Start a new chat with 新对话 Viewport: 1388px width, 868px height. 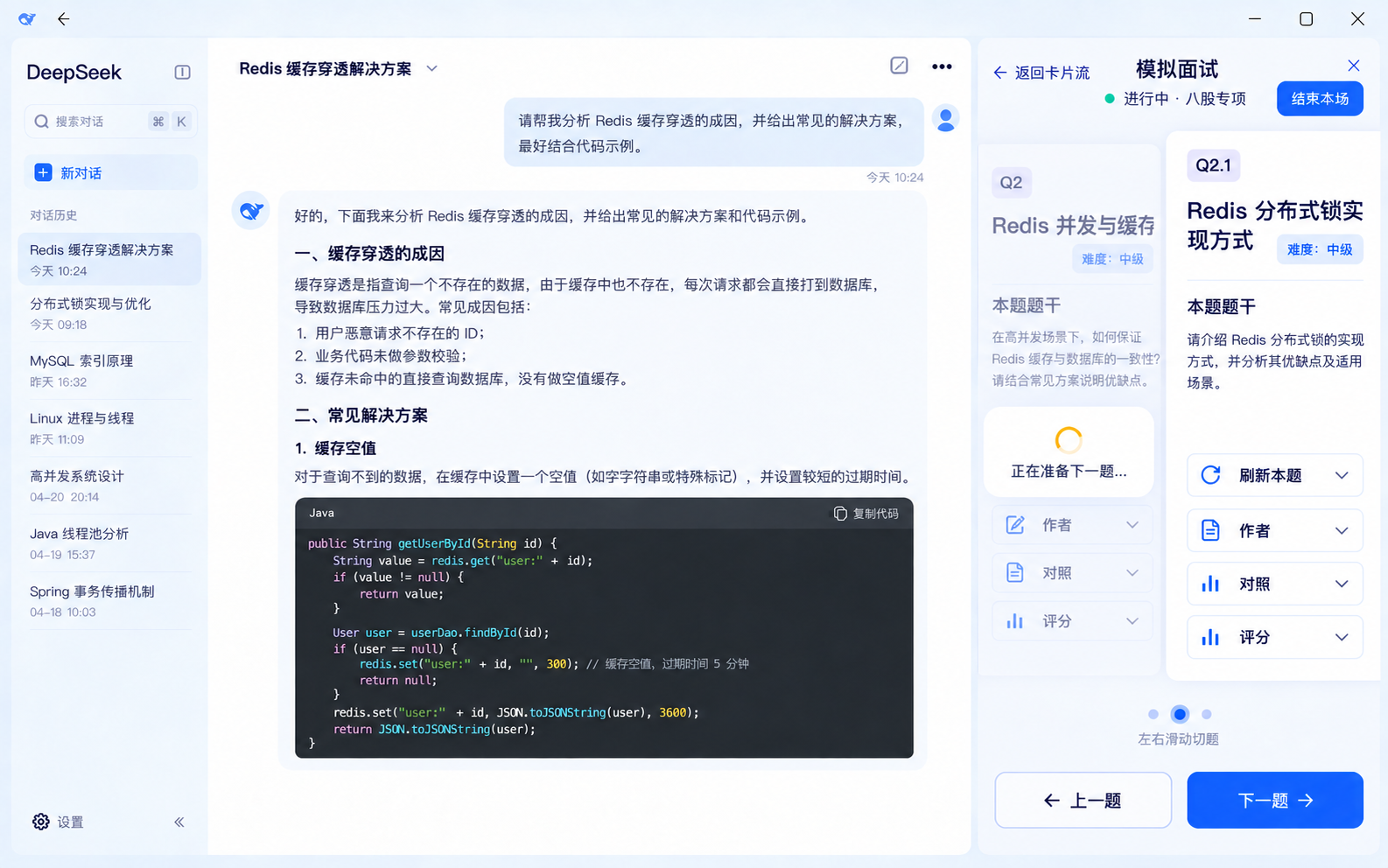[x=110, y=172]
